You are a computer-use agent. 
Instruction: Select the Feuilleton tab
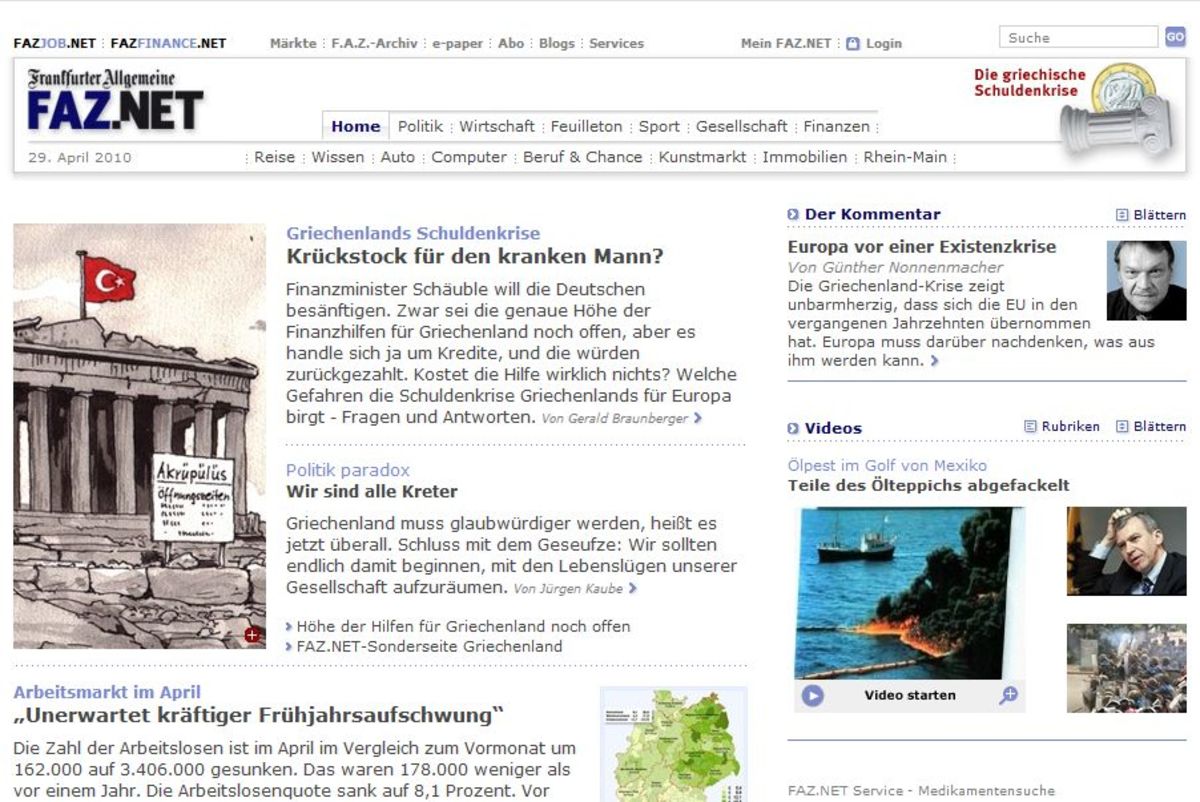(586, 126)
